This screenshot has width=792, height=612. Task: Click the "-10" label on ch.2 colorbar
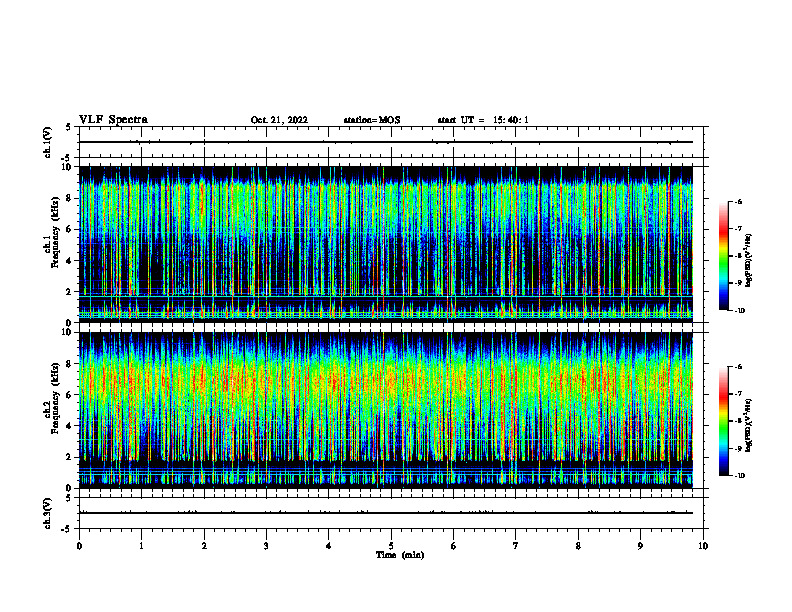(739, 476)
